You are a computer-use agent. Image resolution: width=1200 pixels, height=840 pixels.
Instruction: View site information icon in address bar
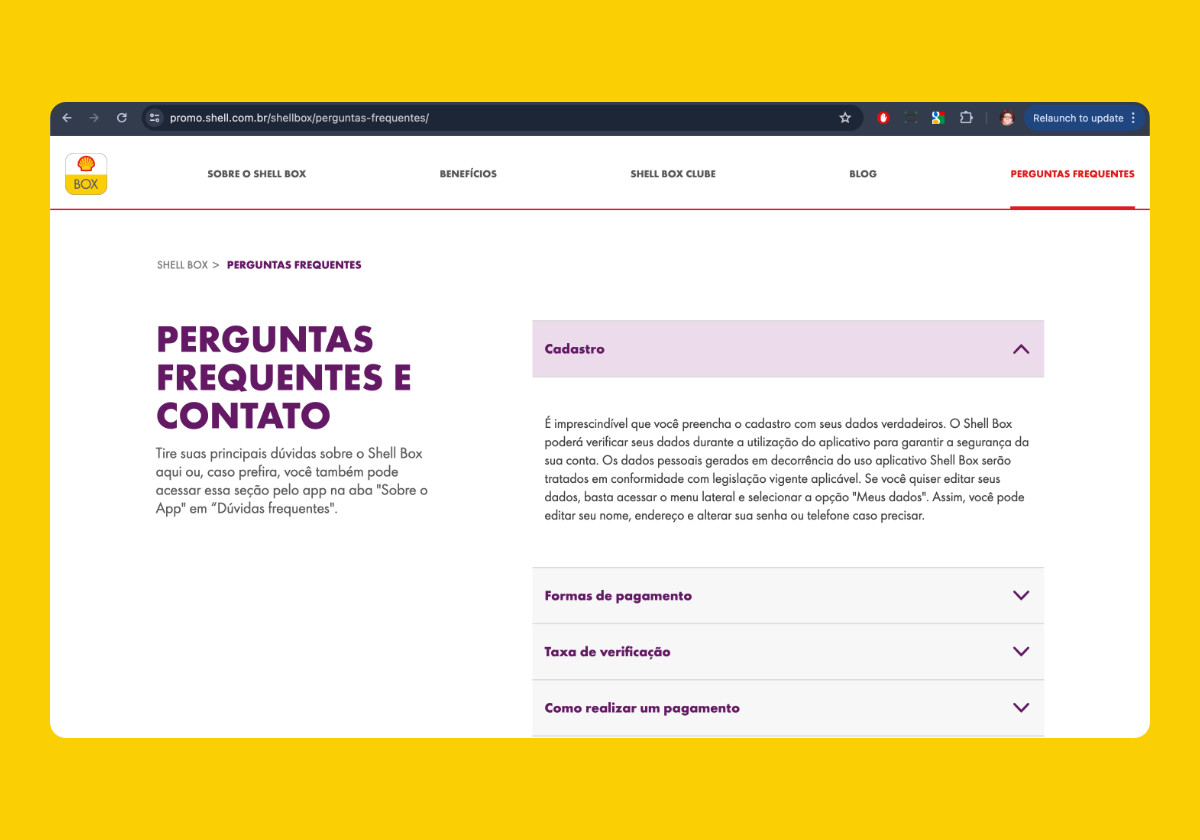[x=154, y=118]
